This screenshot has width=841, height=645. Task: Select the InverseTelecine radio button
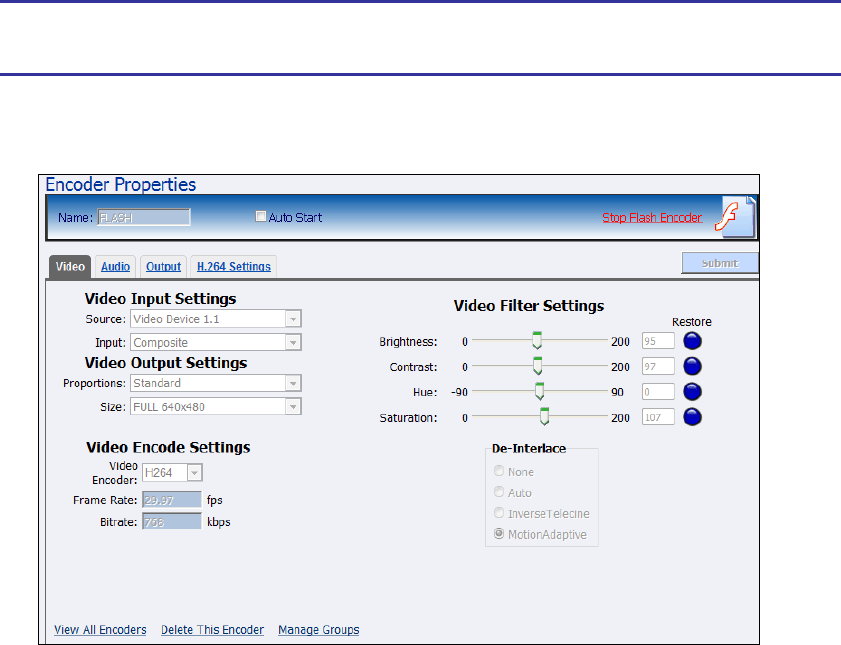[499, 514]
